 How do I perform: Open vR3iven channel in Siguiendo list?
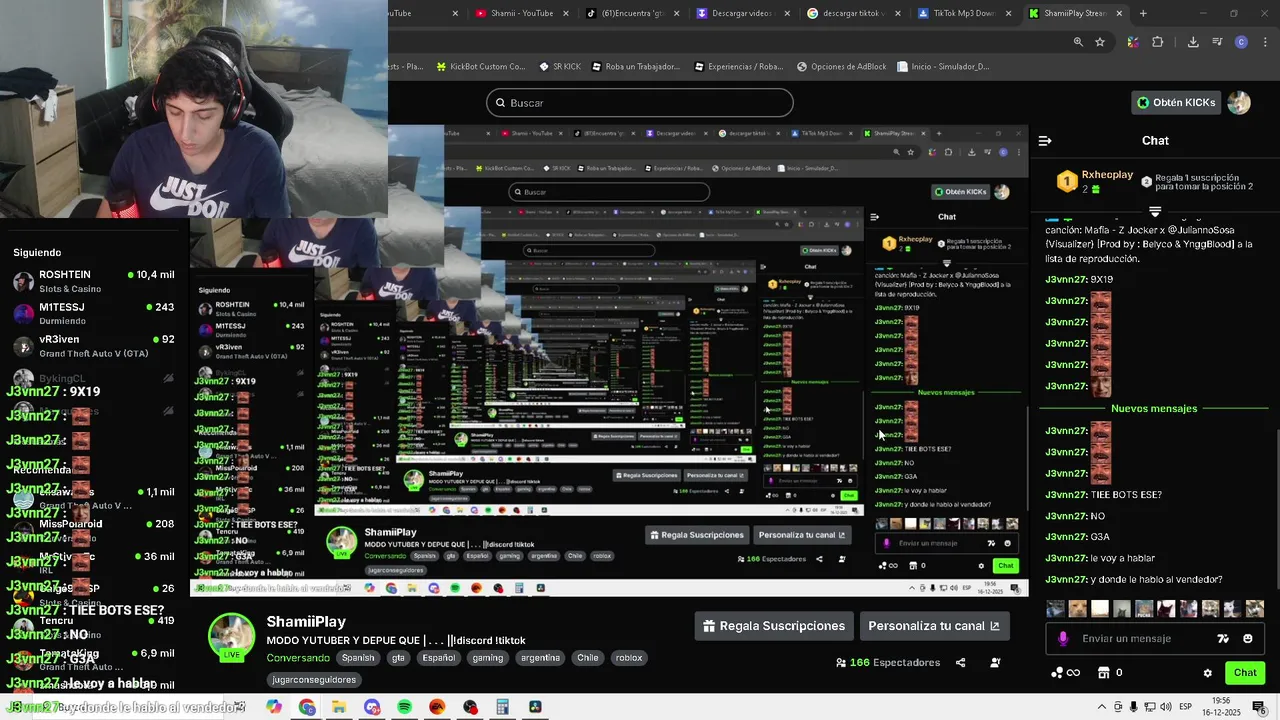tap(95, 346)
